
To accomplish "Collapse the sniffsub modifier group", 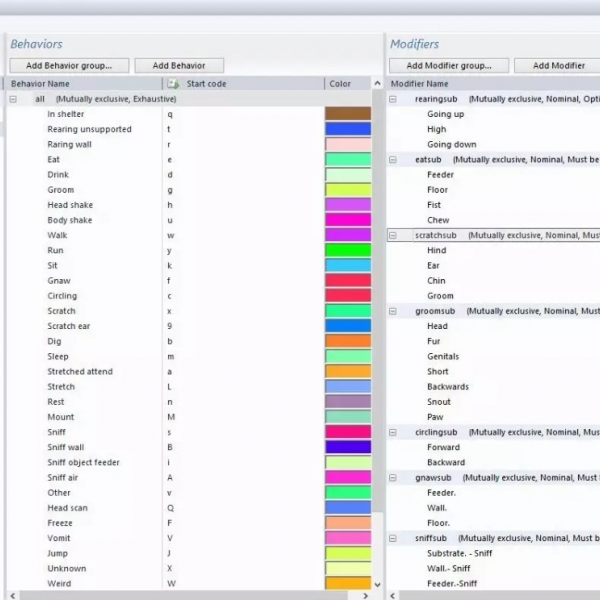I will click(393, 538).
